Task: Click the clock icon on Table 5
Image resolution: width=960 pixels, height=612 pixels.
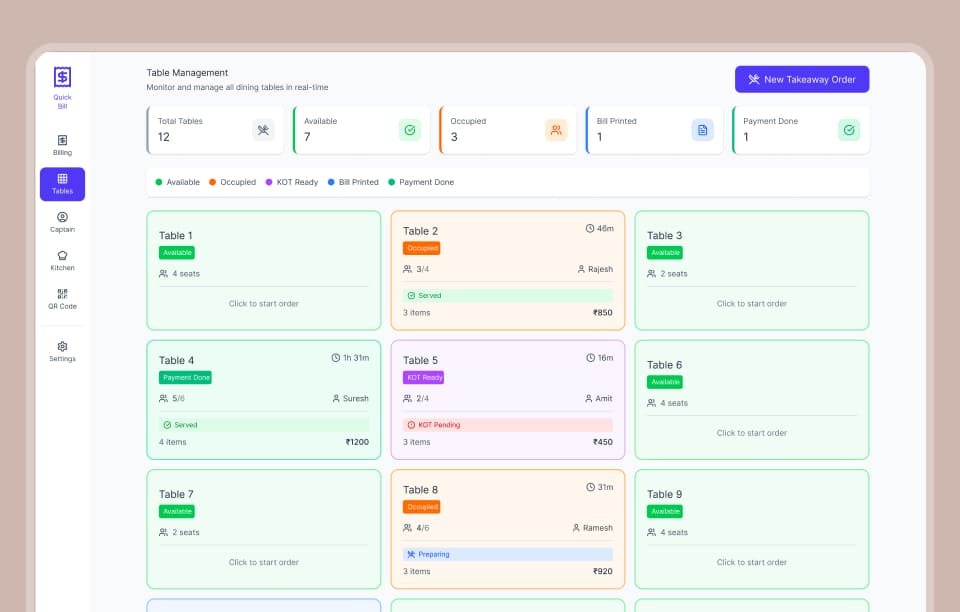Action: 590,358
